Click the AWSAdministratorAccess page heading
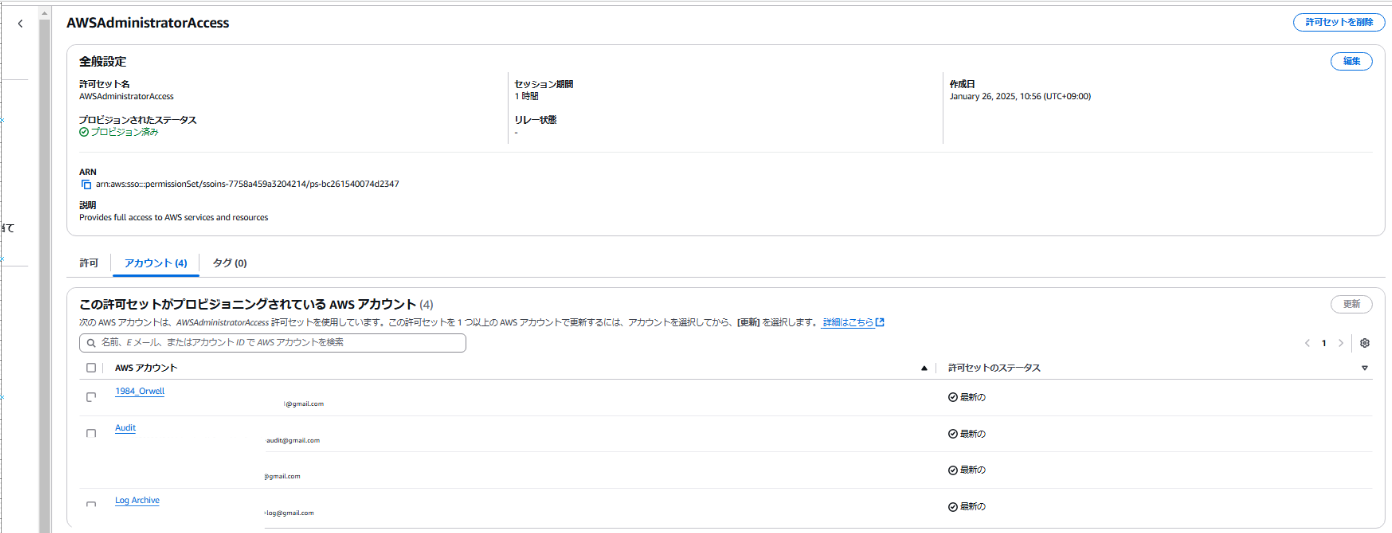This screenshot has width=1392, height=533. [148, 23]
